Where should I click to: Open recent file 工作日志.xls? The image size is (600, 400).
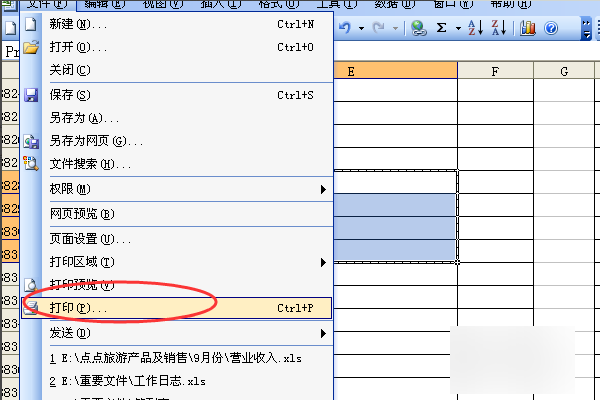(x=176, y=381)
